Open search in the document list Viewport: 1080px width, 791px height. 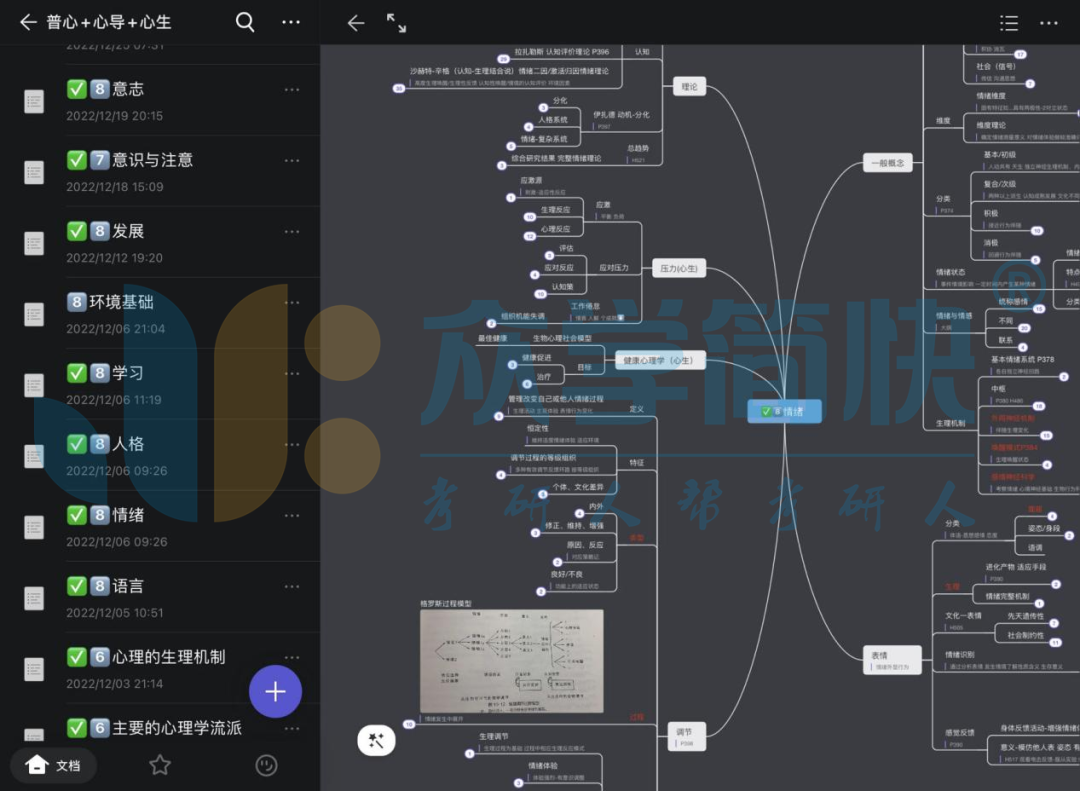click(x=245, y=22)
